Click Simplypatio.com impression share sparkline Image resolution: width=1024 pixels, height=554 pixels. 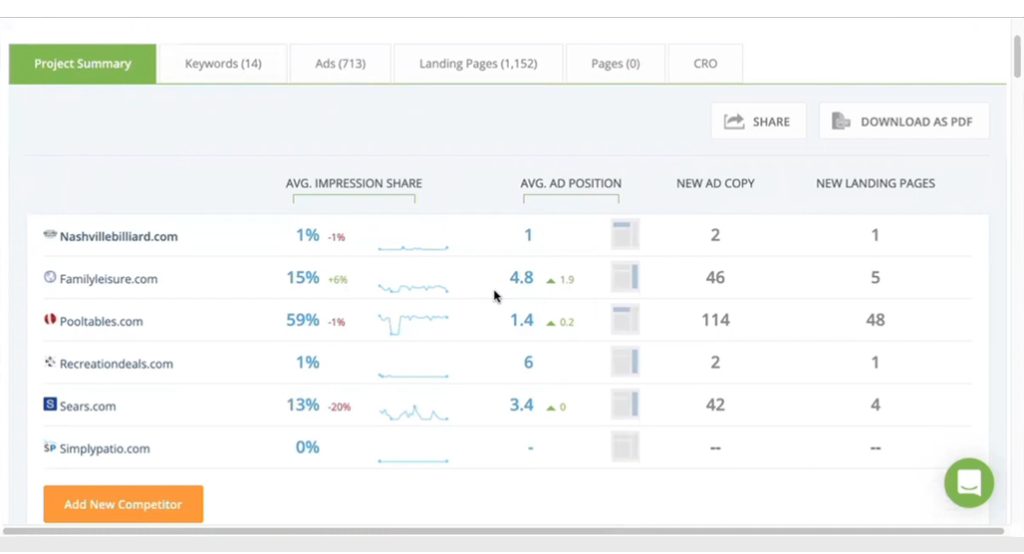[413, 461]
